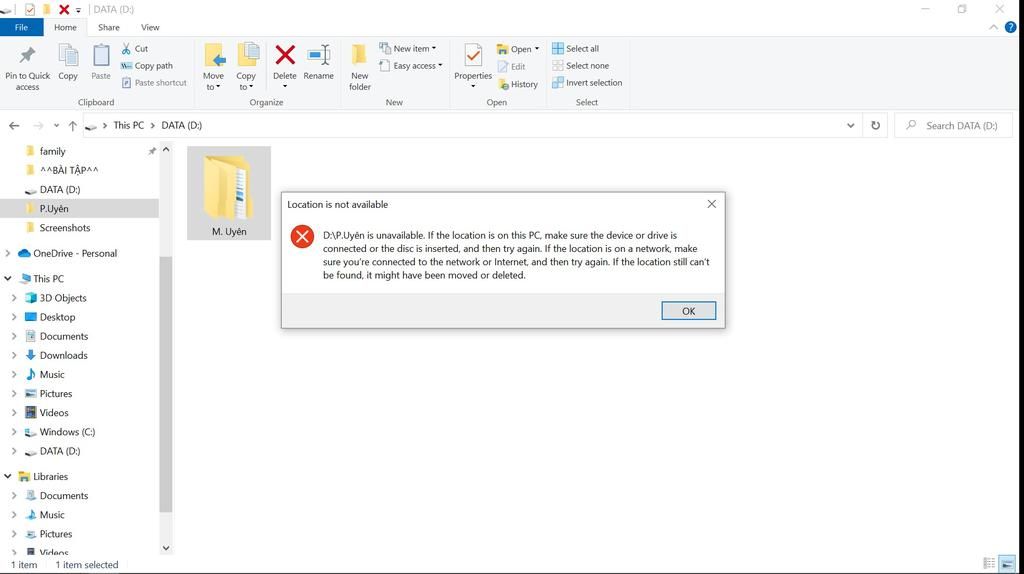Image resolution: width=1024 pixels, height=574 pixels.
Task: Click the Cut scissors button
Action: [x=135, y=48]
